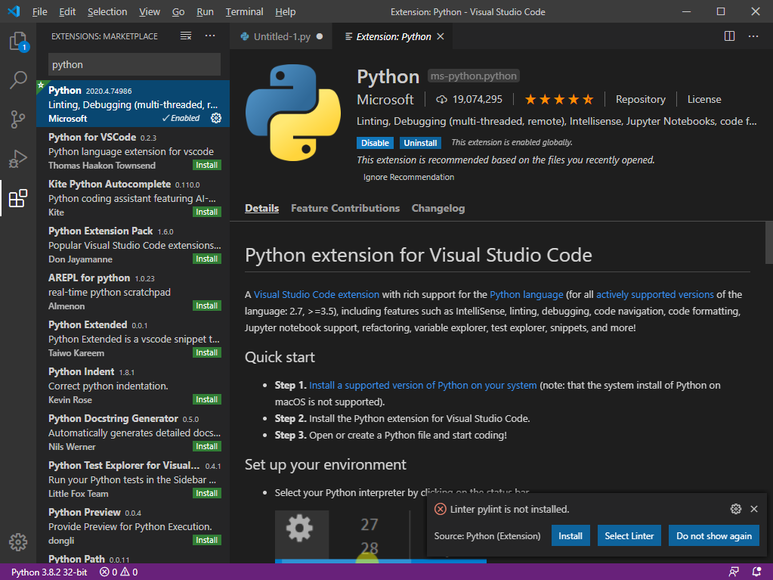
Task: Close the Extension: Python tab
Action: pos(441,36)
